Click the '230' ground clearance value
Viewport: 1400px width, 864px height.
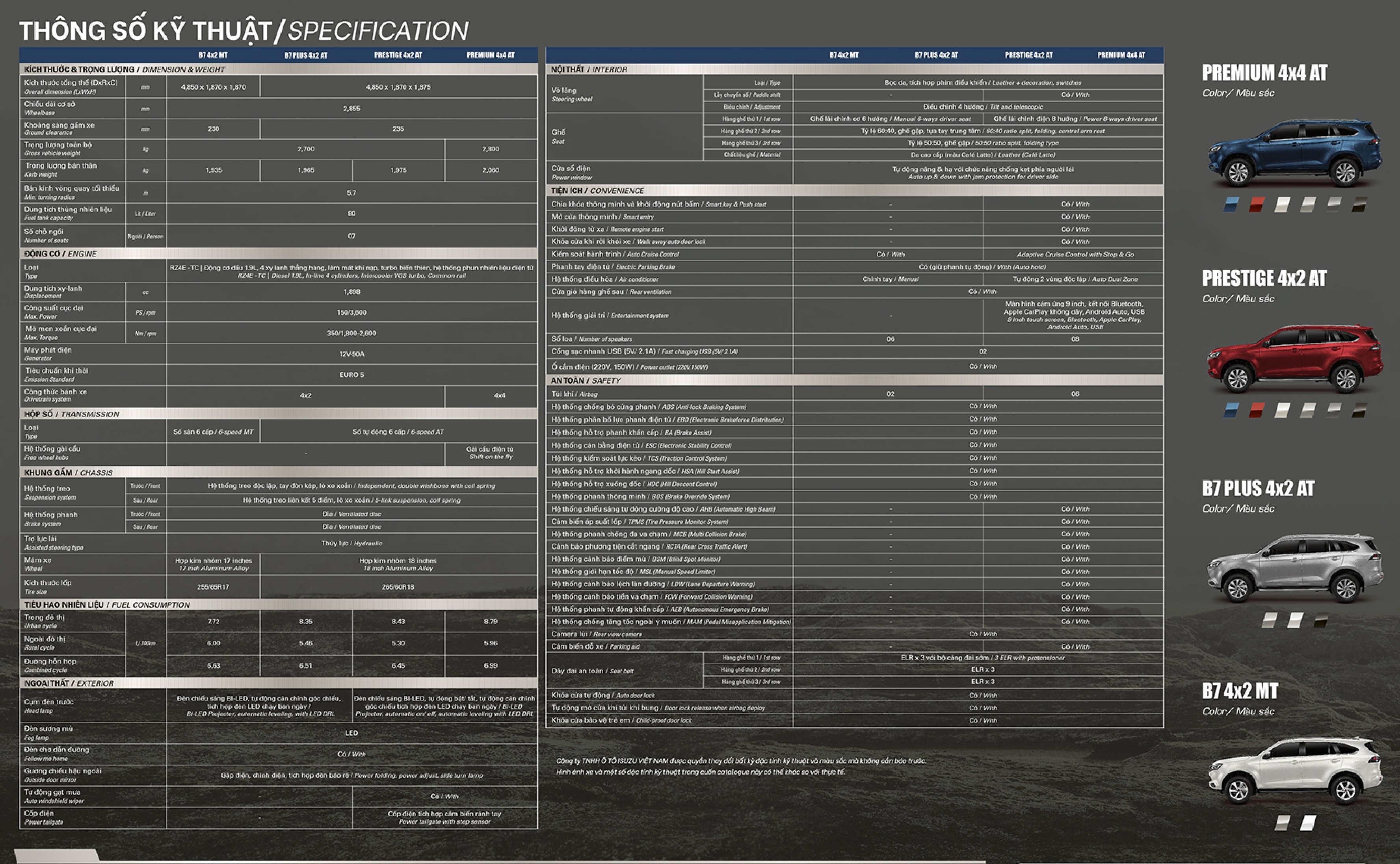click(213, 128)
